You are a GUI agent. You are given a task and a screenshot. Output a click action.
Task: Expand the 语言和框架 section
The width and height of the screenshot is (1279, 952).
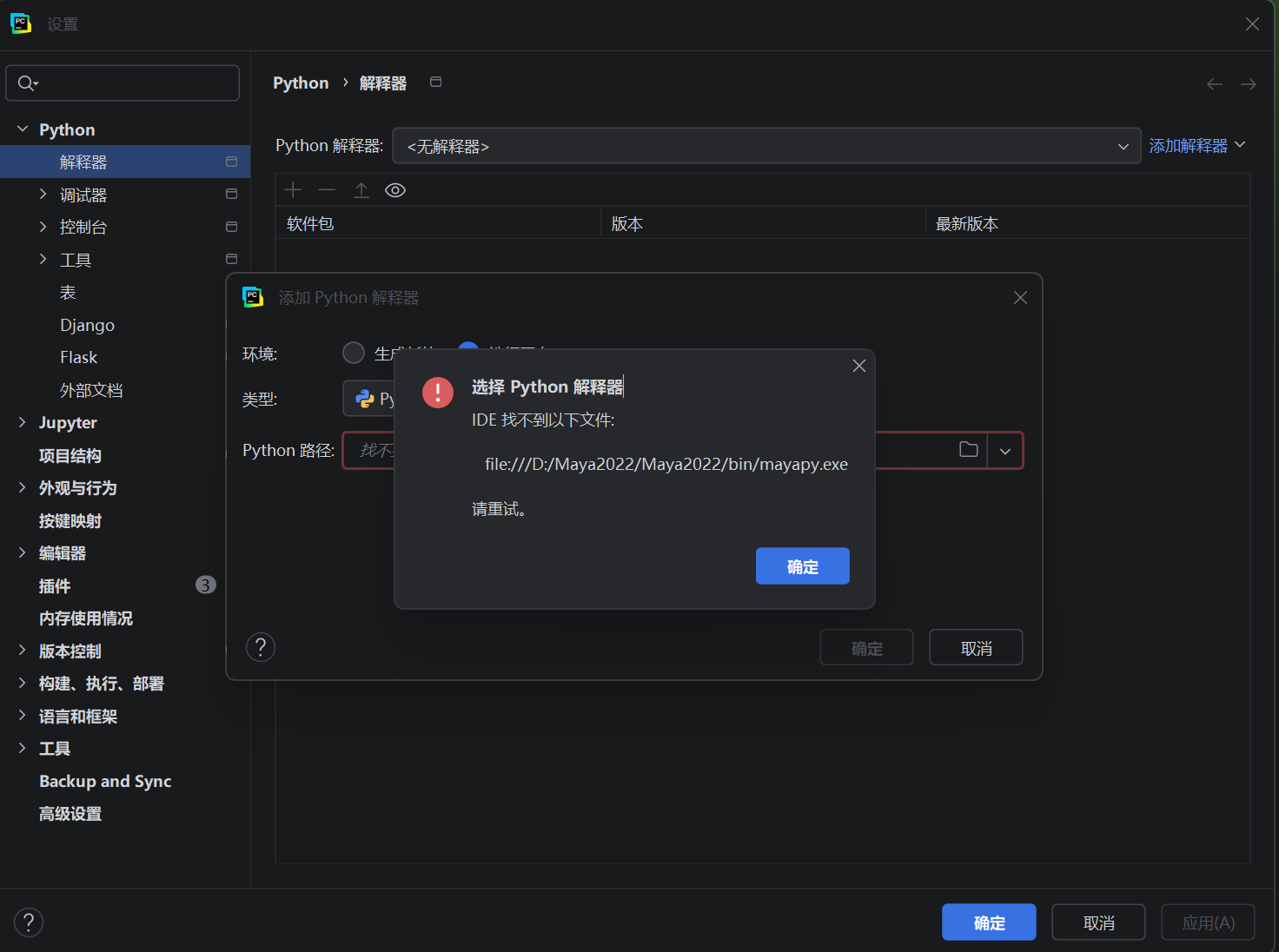point(23,716)
